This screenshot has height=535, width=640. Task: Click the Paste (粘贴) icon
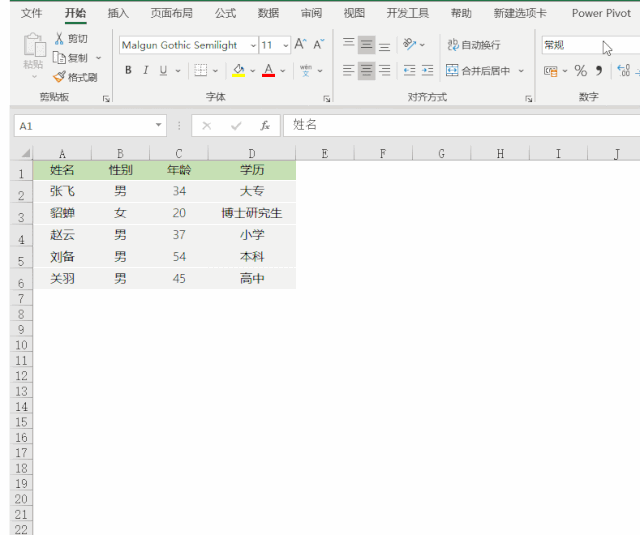coord(34,46)
